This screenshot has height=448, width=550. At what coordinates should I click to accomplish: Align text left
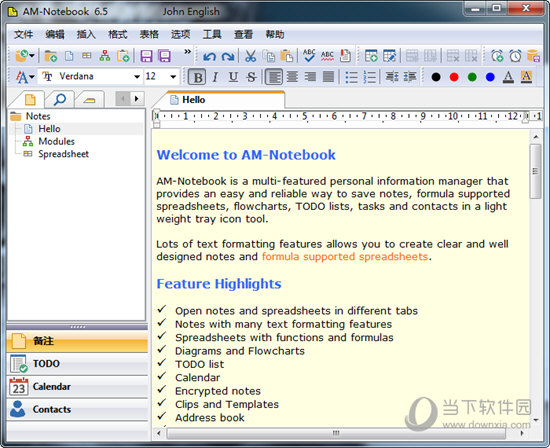click(274, 77)
